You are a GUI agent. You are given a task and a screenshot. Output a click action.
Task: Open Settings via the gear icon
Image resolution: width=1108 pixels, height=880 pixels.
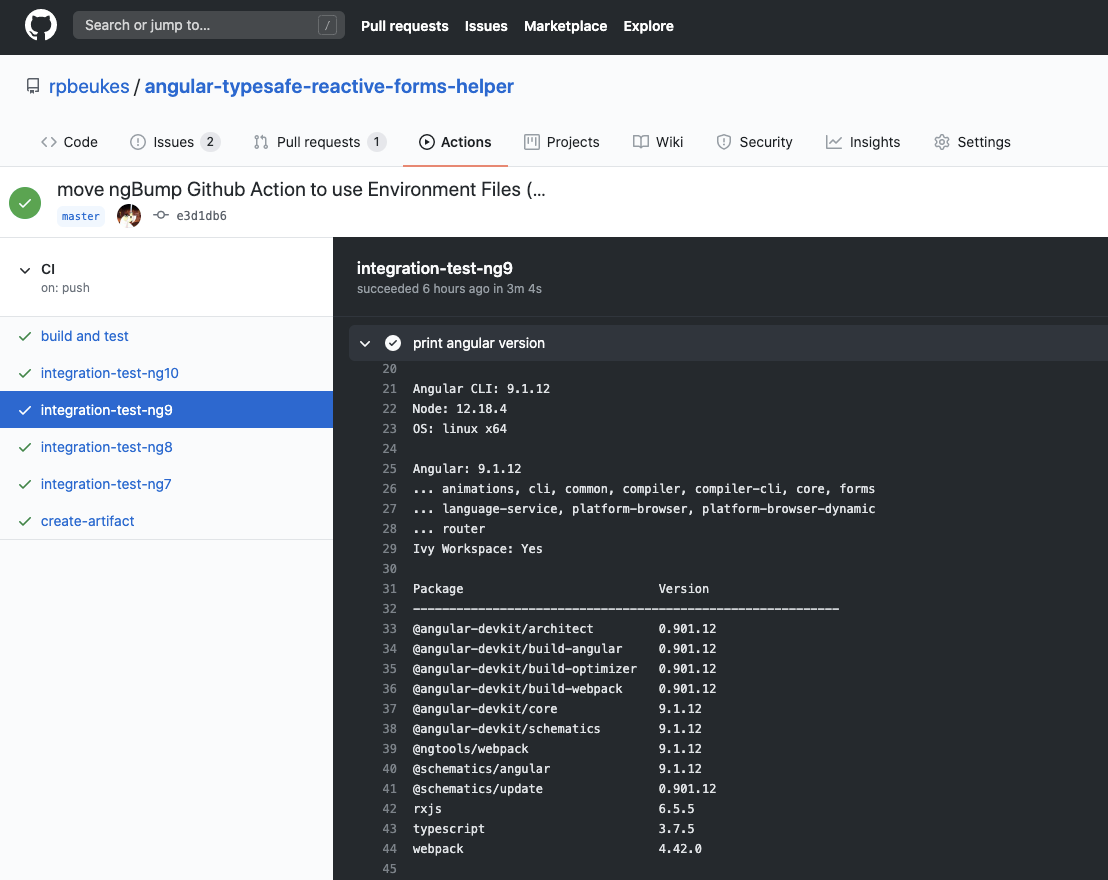[x=941, y=141]
